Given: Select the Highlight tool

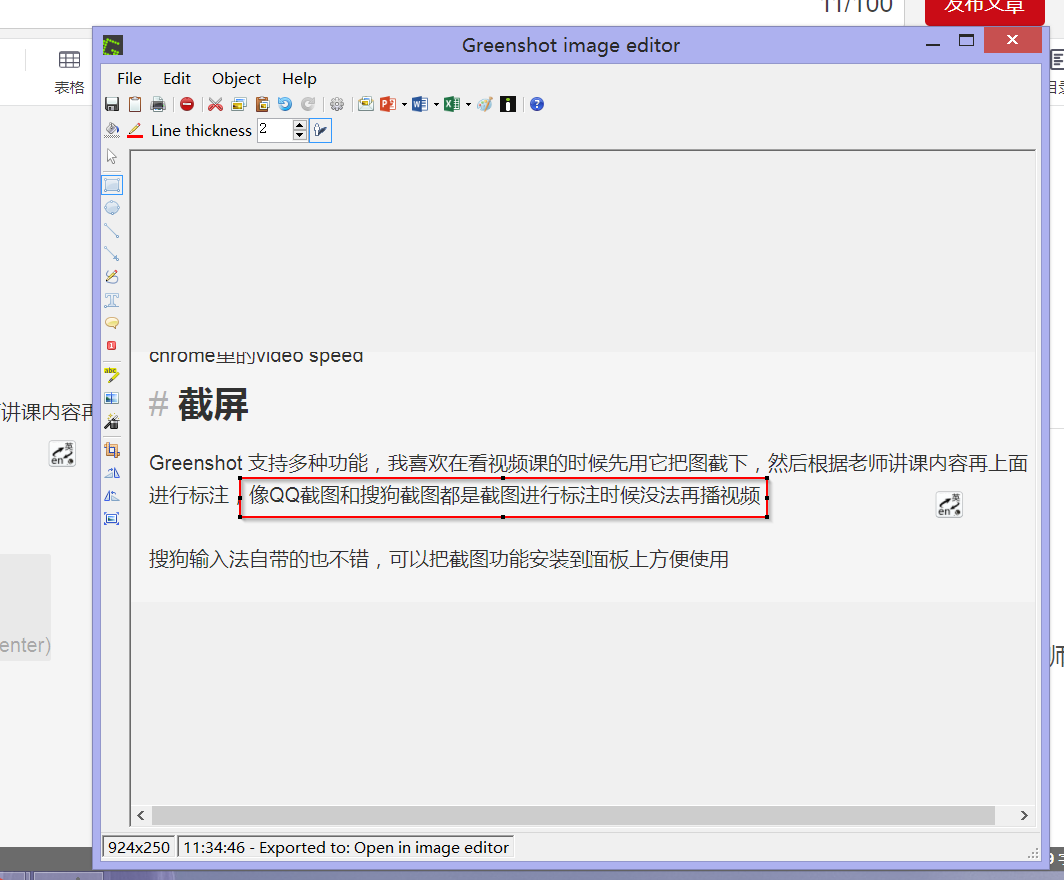Looking at the screenshot, I should point(112,374).
